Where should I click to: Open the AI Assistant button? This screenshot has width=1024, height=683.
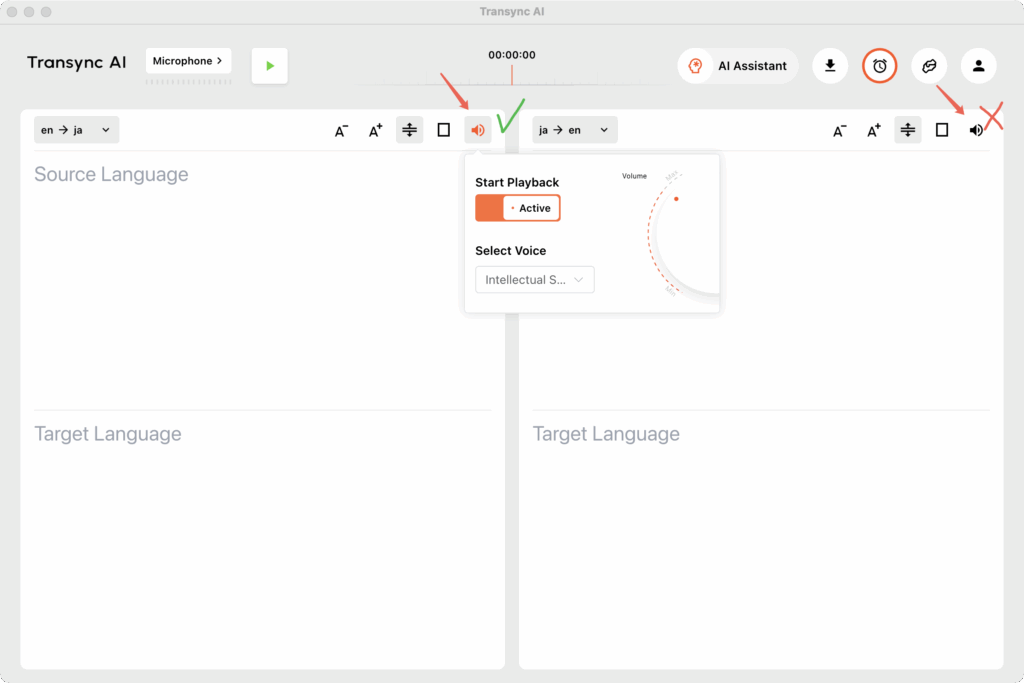point(738,66)
